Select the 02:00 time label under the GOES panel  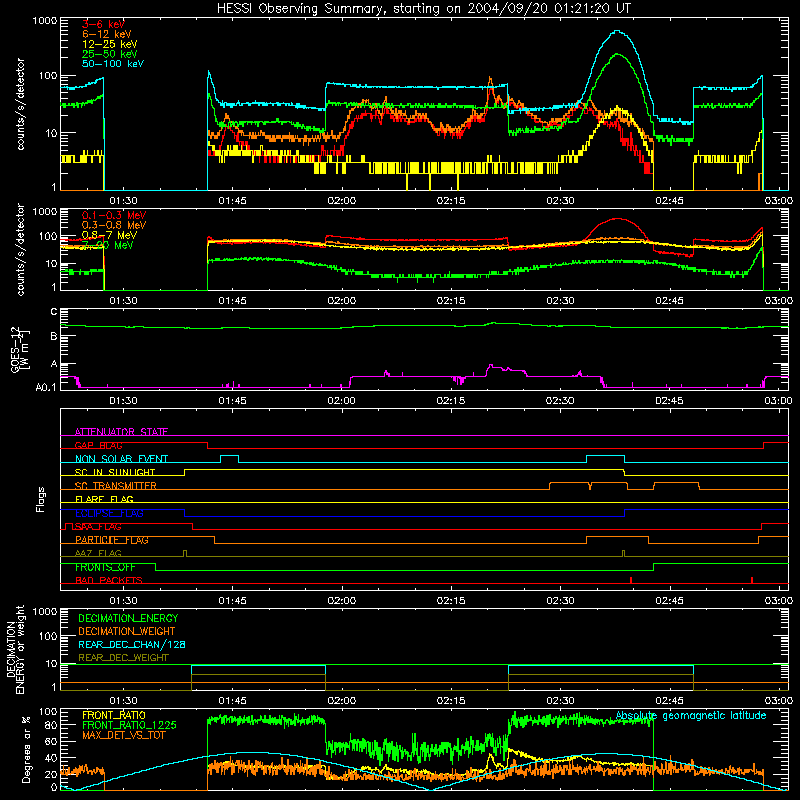tap(341, 401)
